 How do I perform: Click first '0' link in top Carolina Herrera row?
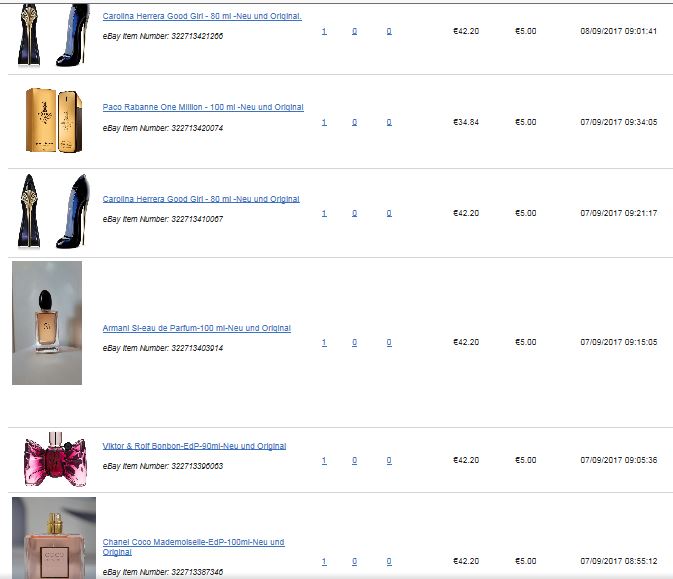[355, 31]
